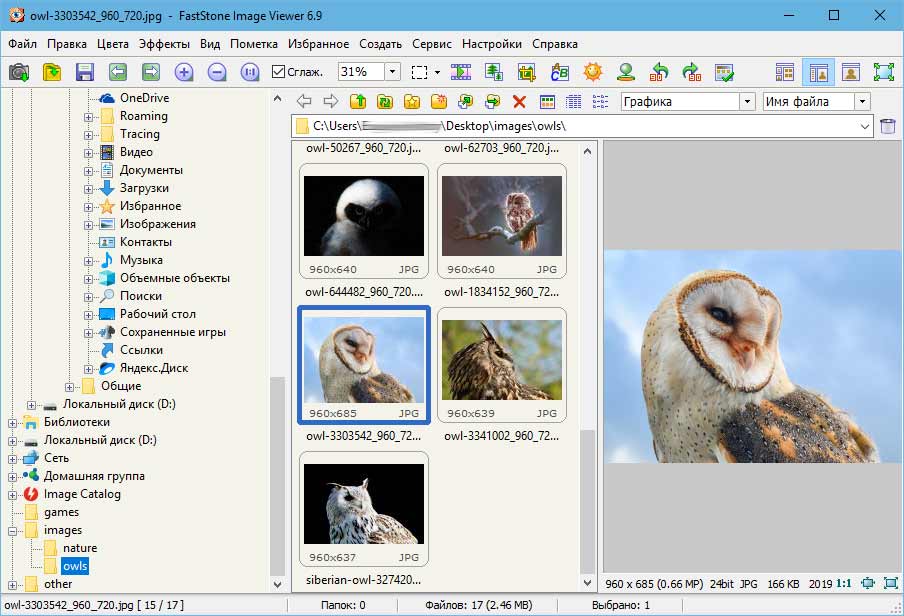
Task: Delete selected file with the red X icon
Action: point(517,101)
